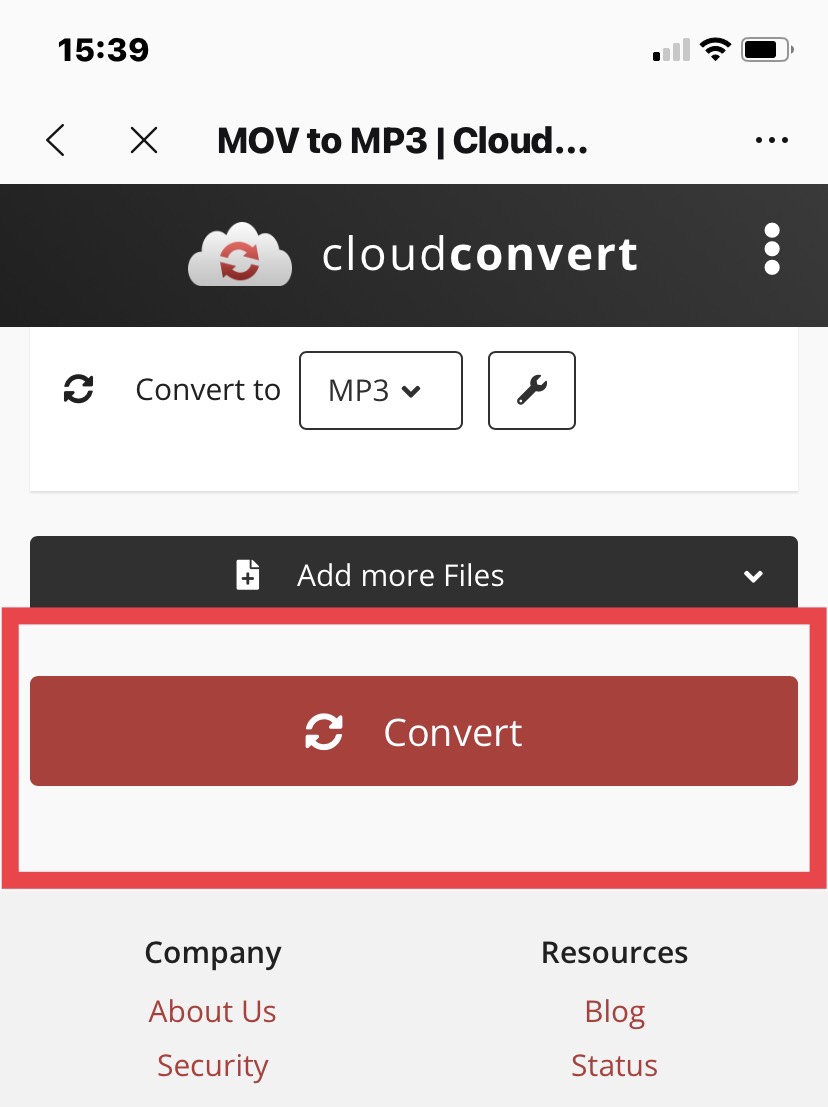Viewport: 828px width, 1107px height.
Task: Tap the cloudconvert cloud logo
Action: pos(240,254)
